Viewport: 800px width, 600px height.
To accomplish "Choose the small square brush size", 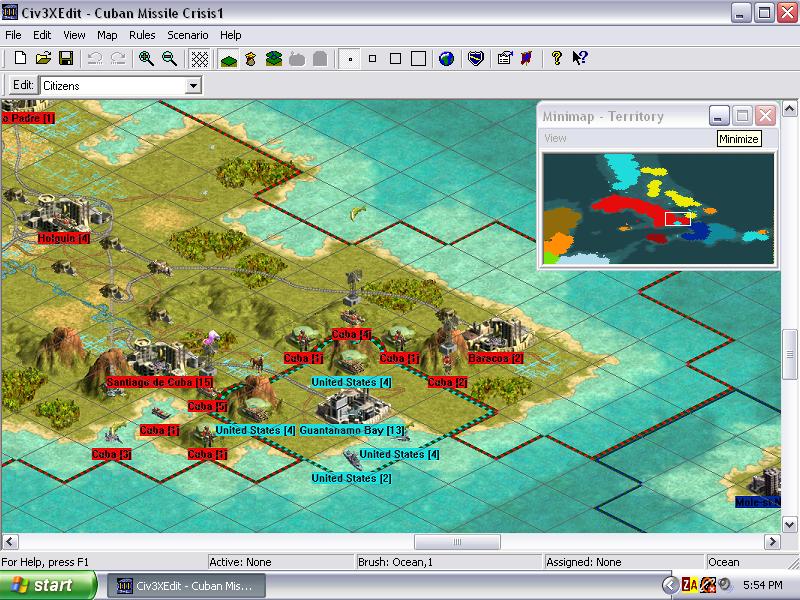I will coord(372,59).
